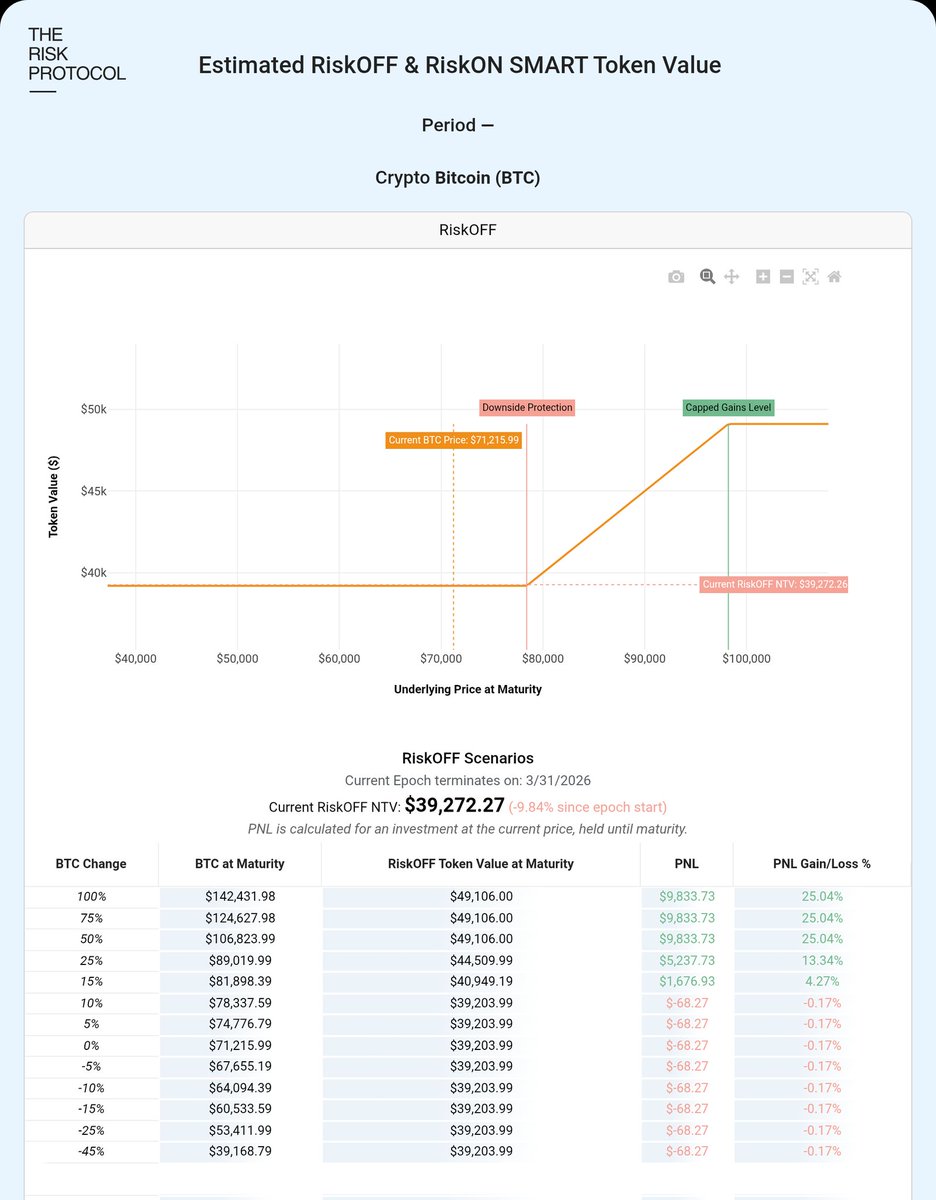Click the Crypto Bitcoin (BTC) heading

click(x=458, y=178)
